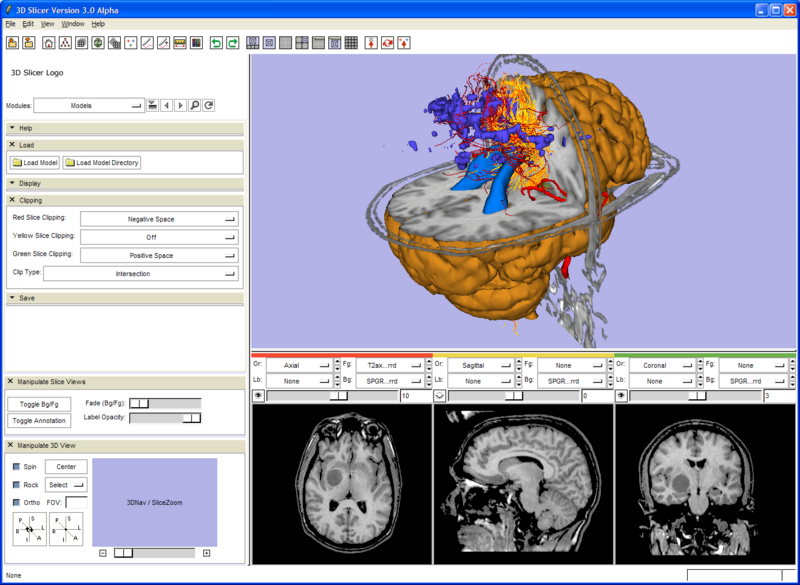This screenshot has width=800, height=585.
Task: Turn on Ortho projection
Action: (x=16, y=503)
